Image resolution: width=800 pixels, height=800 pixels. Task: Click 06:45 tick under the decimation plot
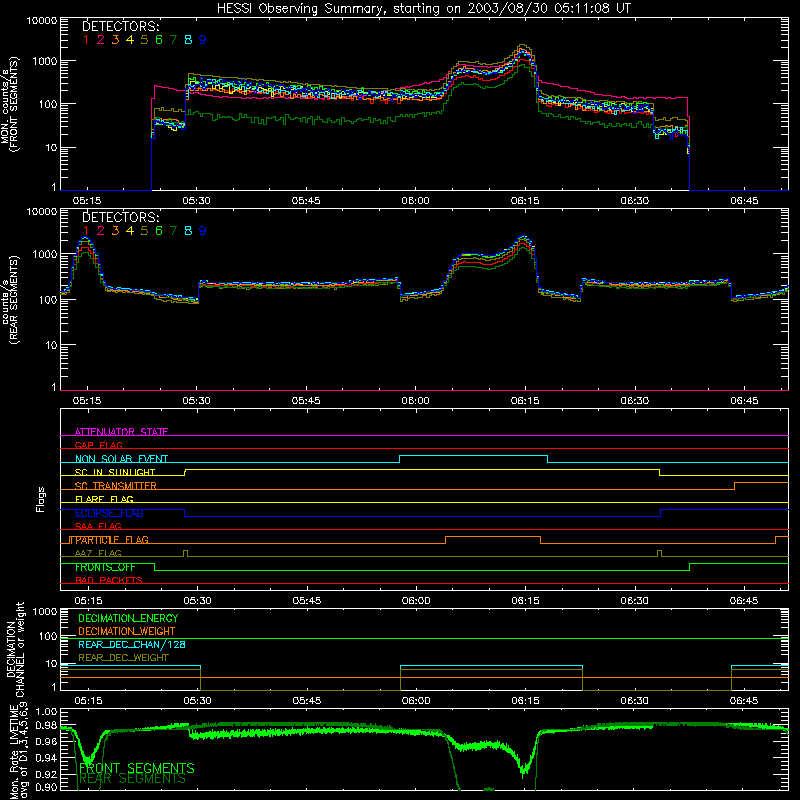coord(744,701)
